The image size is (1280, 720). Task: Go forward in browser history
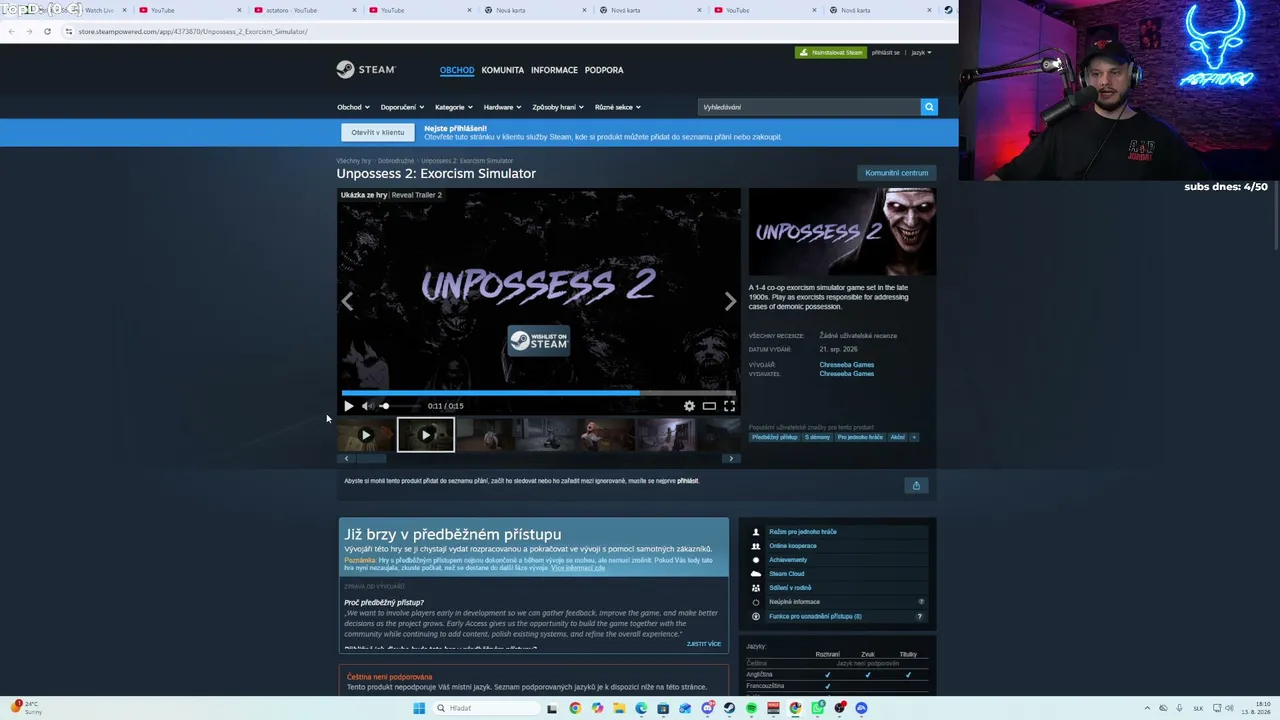point(29,31)
